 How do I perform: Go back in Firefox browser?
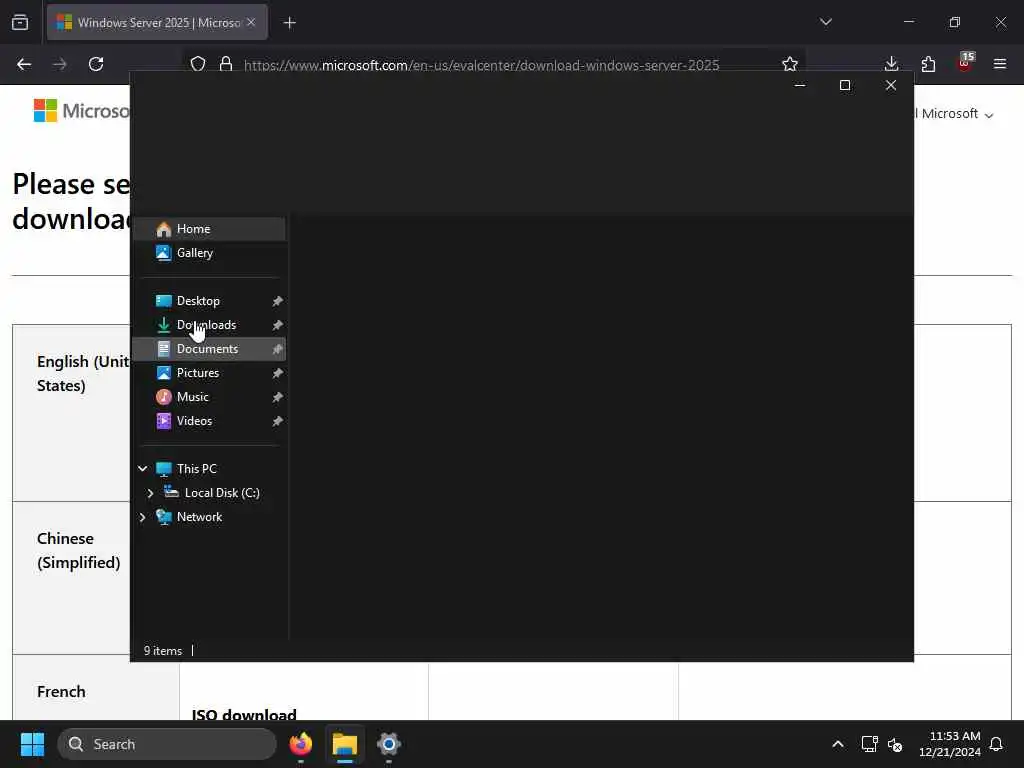[x=24, y=64]
